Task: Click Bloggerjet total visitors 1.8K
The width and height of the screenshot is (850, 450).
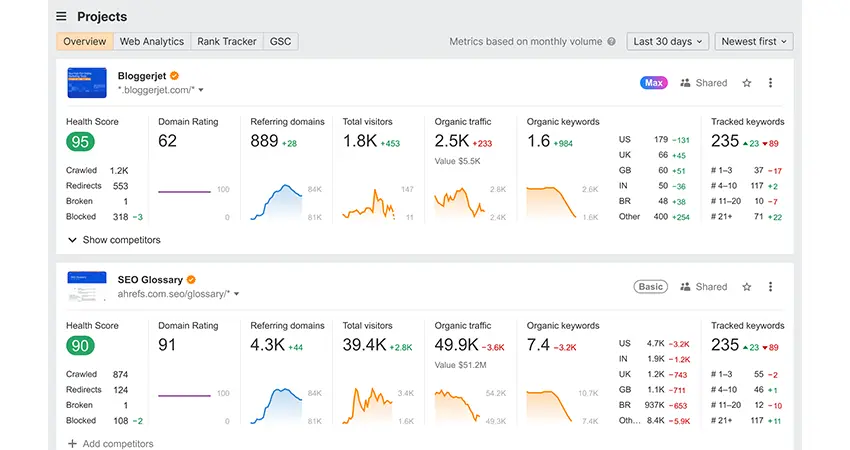Action: point(359,141)
